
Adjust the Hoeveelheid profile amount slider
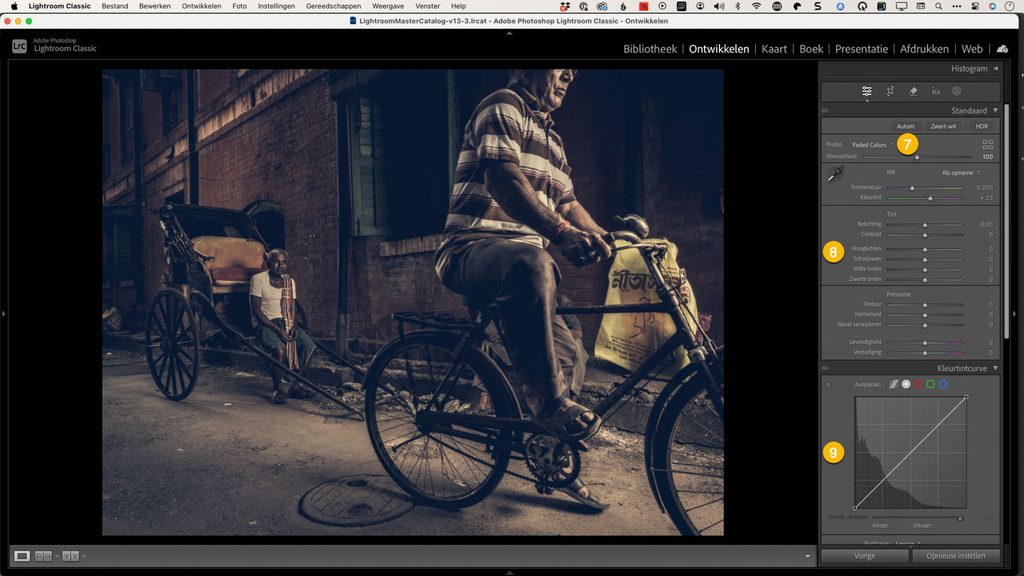coord(918,157)
